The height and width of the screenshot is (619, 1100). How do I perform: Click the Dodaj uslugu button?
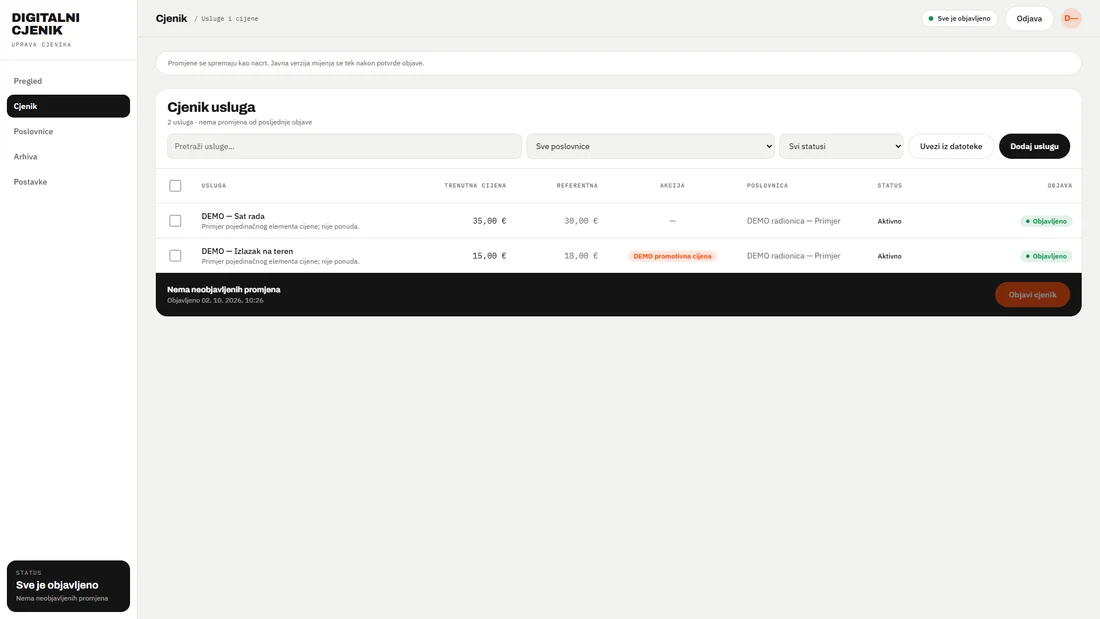tap(1034, 146)
